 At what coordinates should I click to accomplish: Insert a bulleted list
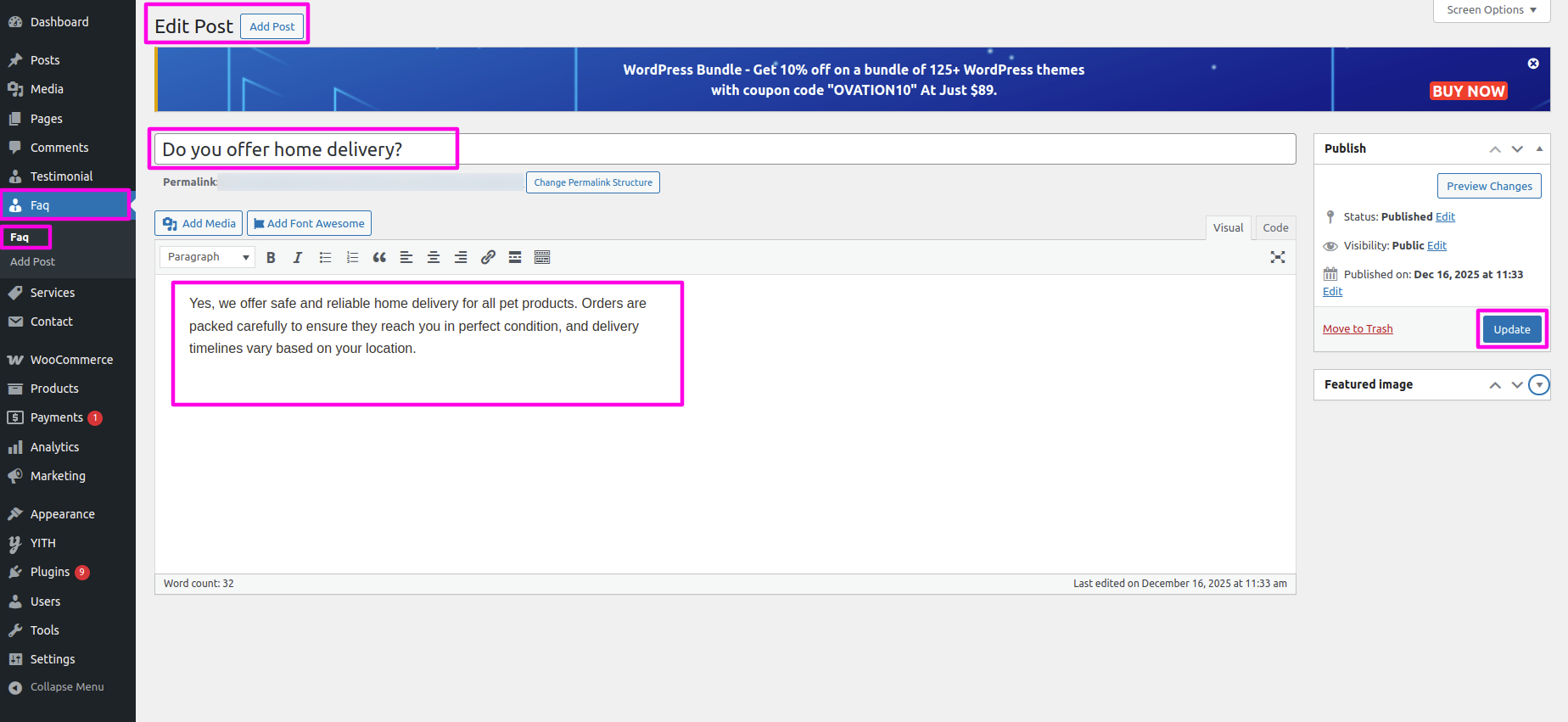tap(325, 258)
